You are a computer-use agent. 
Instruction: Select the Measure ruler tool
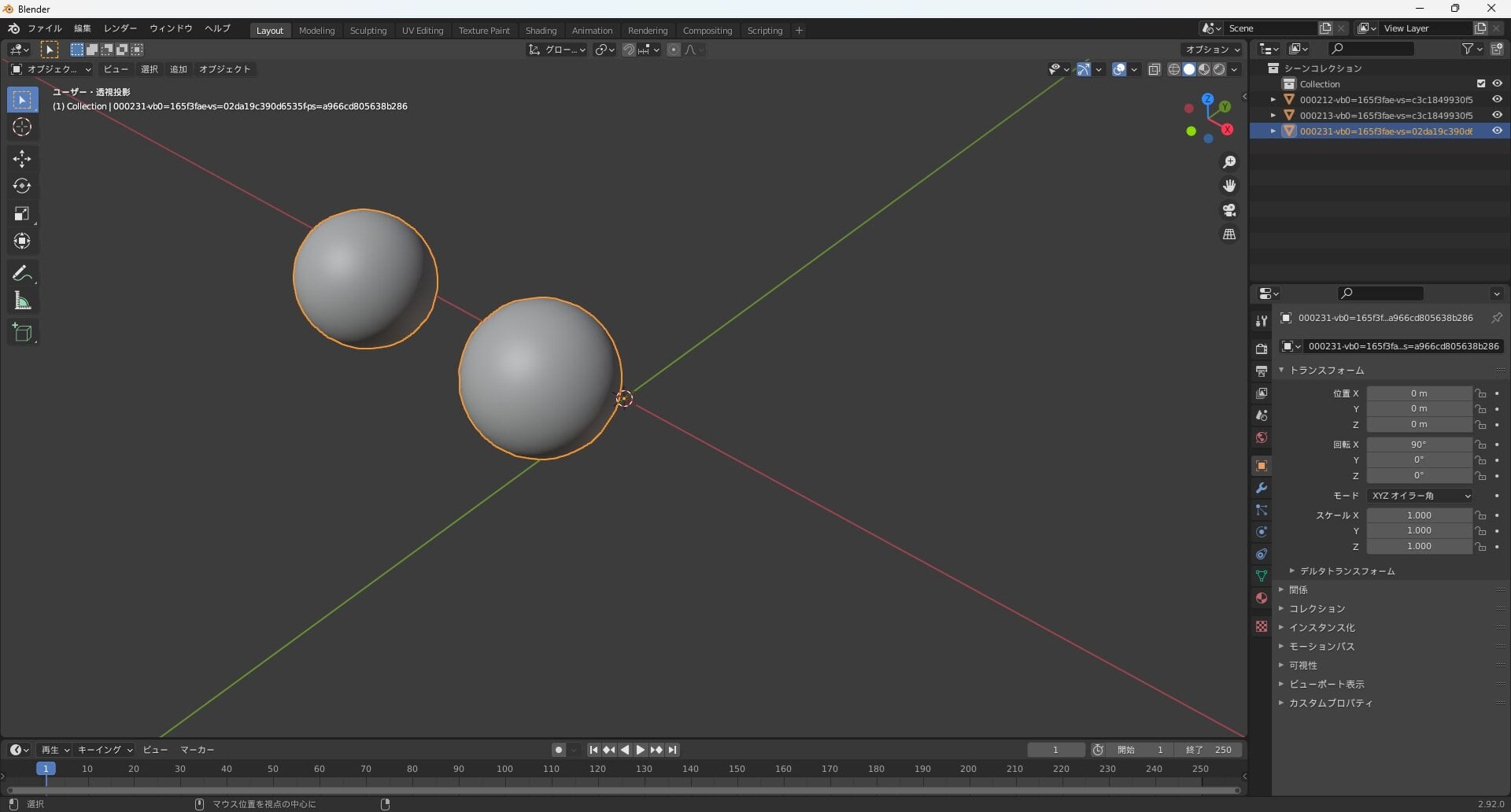[x=22, y=301]
